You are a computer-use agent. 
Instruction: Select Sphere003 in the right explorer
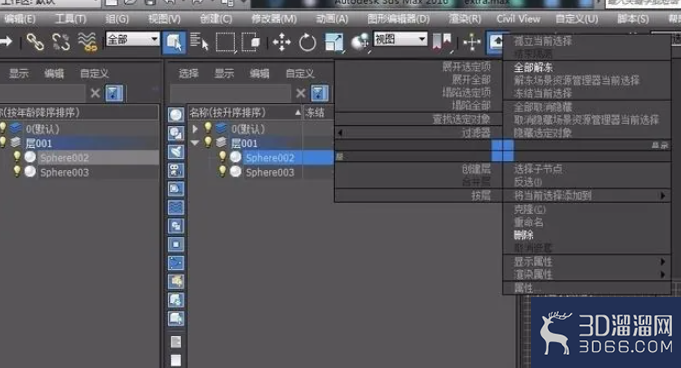[270, 172]
